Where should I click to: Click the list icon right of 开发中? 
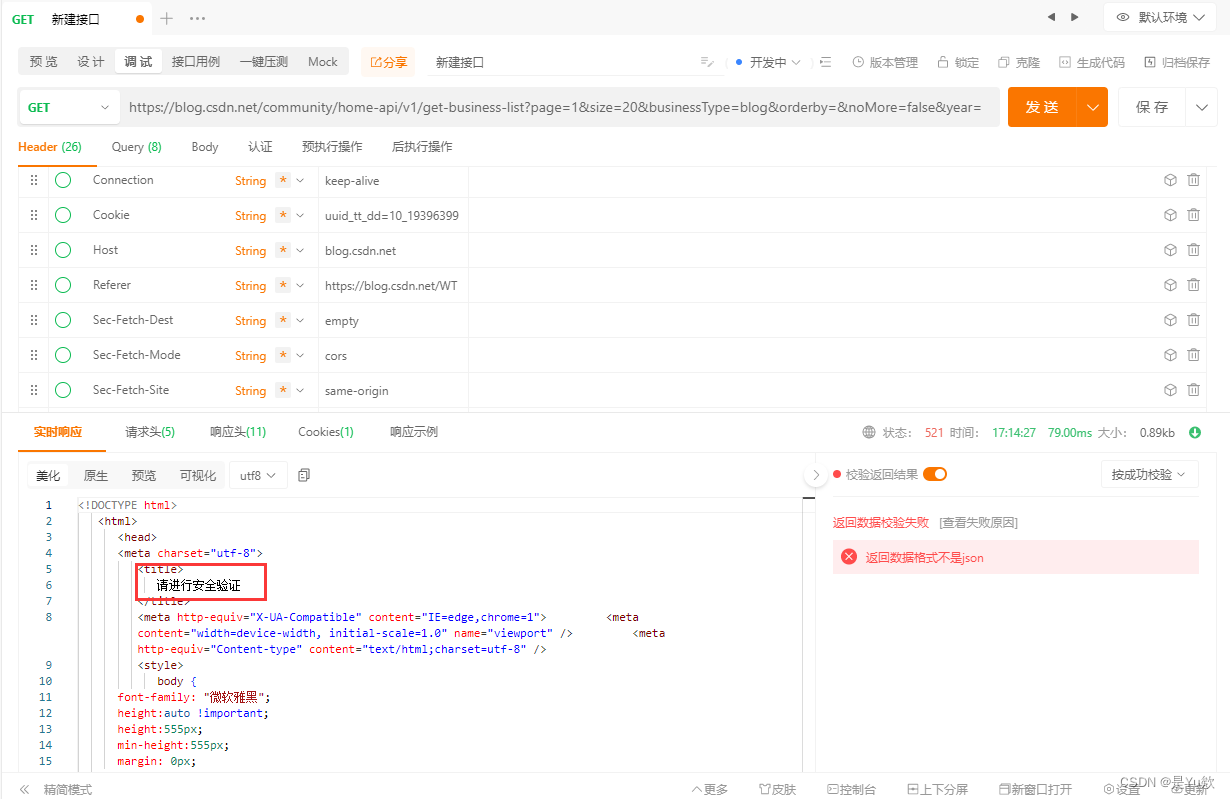tap(825, 62)
